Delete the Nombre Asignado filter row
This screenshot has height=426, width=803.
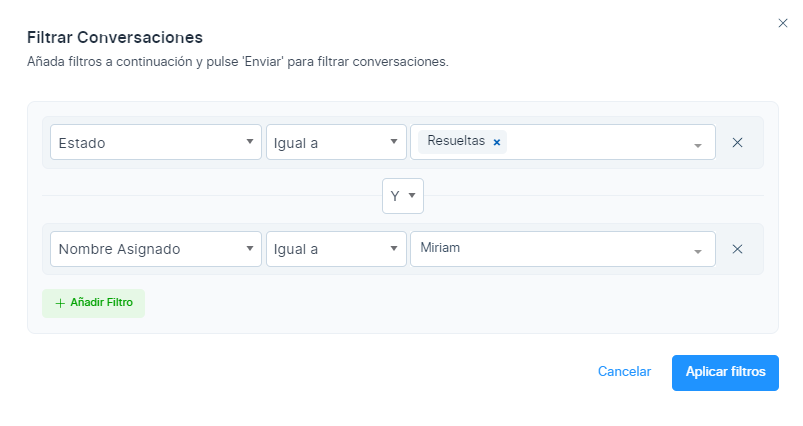[x=737, y=249]
